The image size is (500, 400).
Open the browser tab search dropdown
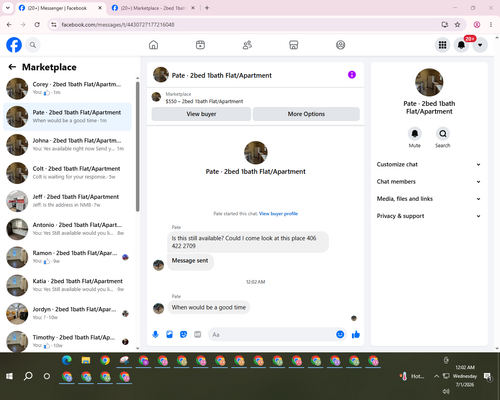click(x=7, y=8)
